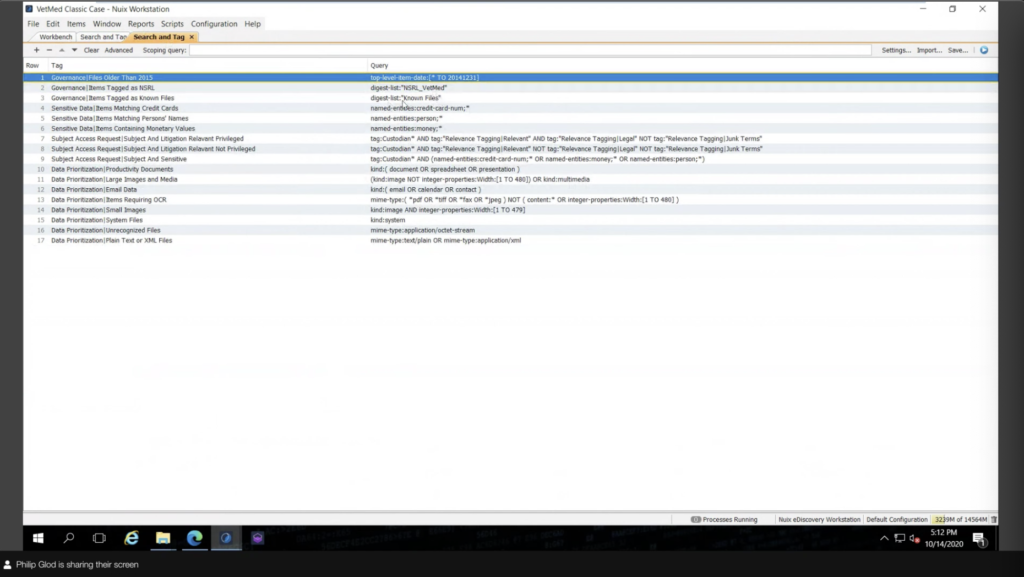The height and width of the screenshot is (577, 1024).
Task: Focus the Scoping query input field
Action: pos(530,50)
